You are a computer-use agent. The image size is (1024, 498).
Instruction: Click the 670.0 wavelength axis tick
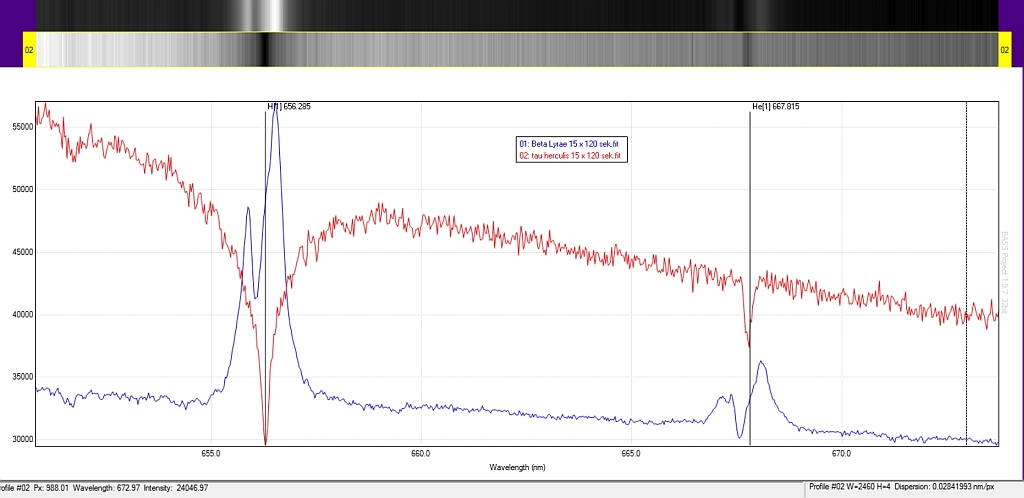pyautogui.click(x=841, y=454)
